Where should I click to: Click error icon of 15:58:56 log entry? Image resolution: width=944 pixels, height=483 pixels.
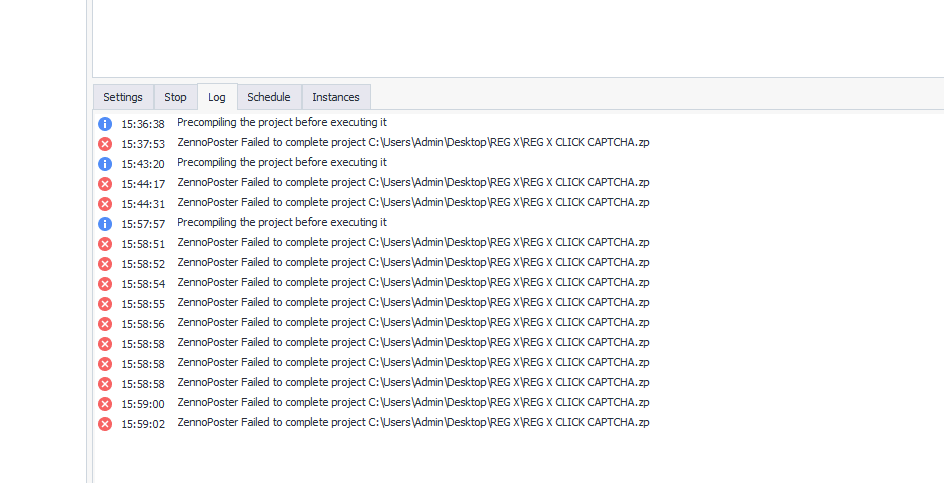coord(105,324)
